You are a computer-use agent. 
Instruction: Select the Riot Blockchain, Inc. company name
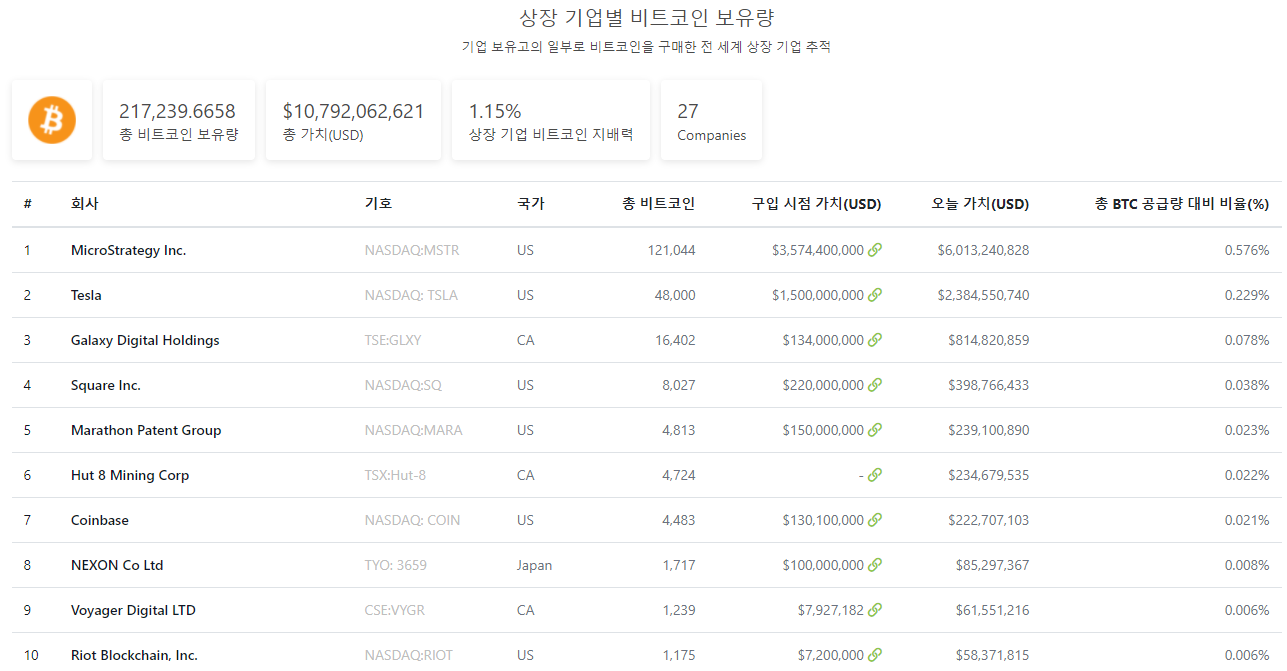point(134,655)
